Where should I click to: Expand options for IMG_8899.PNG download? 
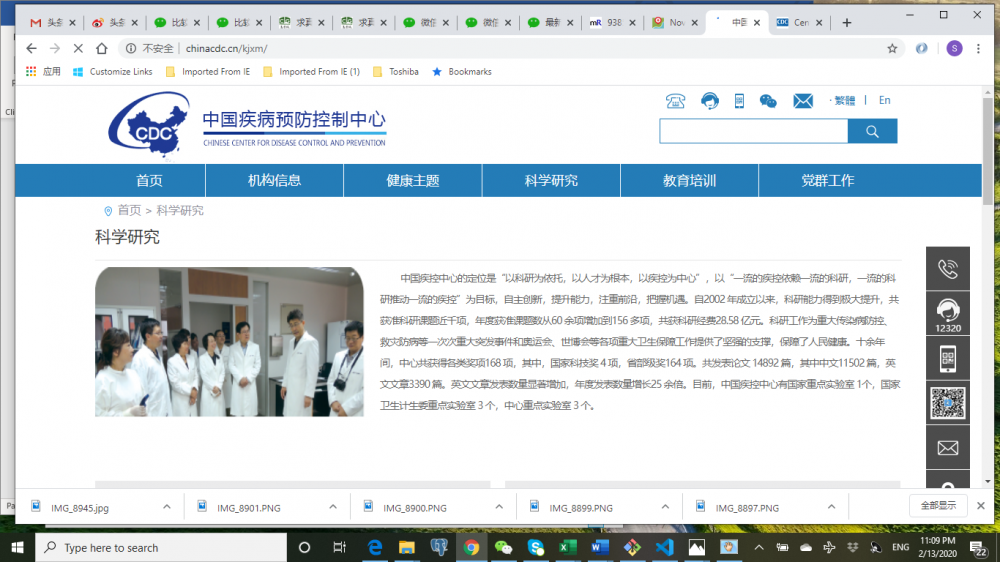[665, 508]
